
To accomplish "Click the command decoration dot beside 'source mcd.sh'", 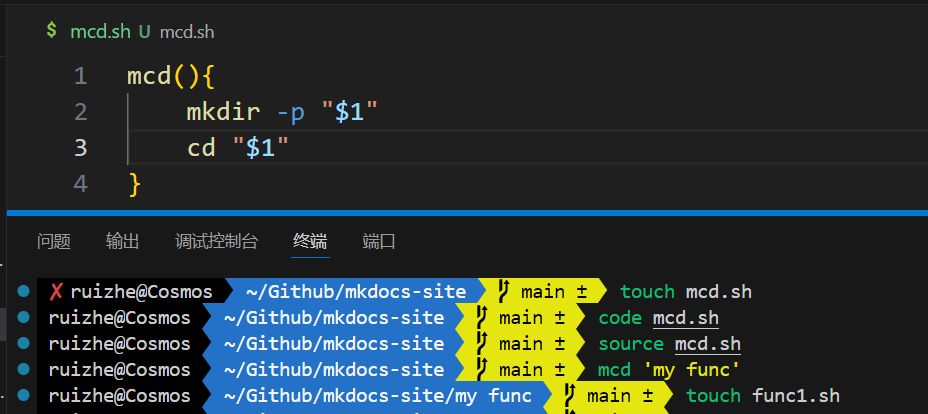I will (23, 344).
